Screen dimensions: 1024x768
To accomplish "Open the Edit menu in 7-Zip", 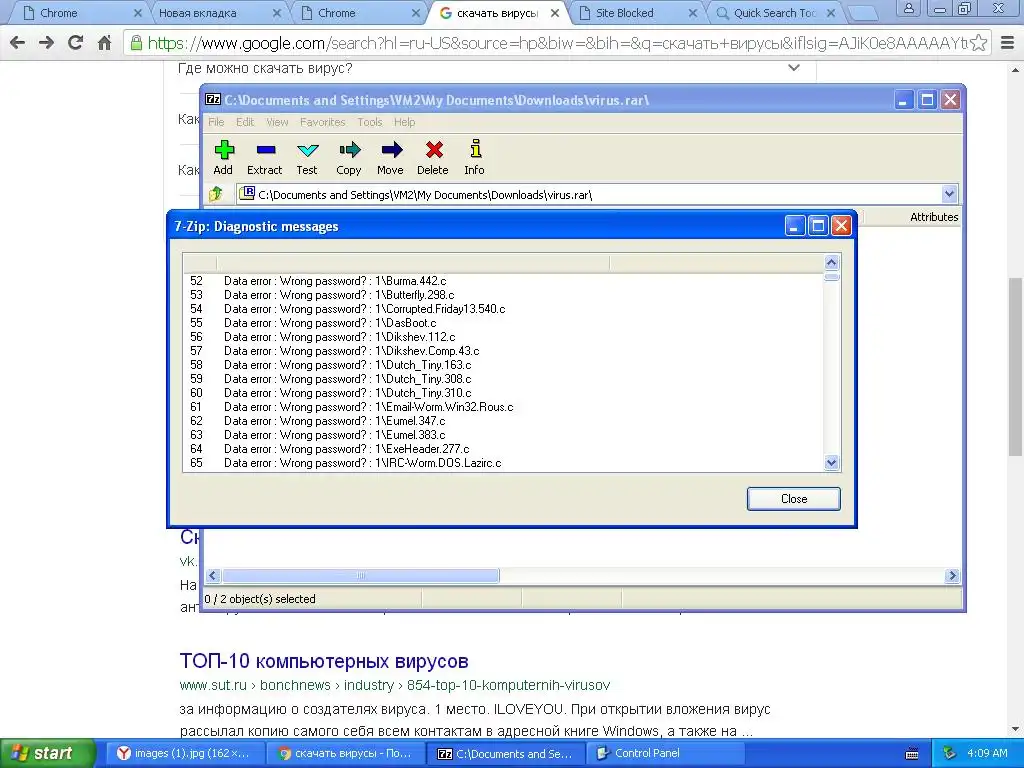I will (245, 122).
